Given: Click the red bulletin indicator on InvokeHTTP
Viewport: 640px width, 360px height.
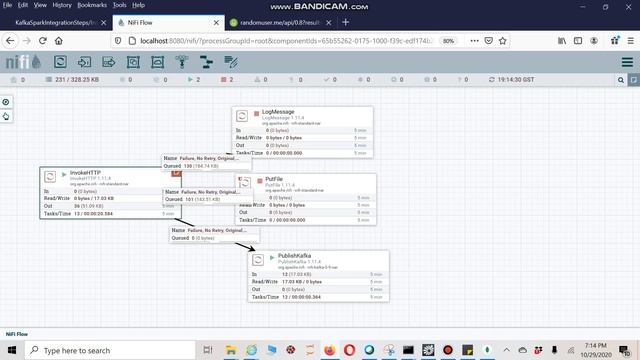Looking at the screenshot, I should point(176,173).
